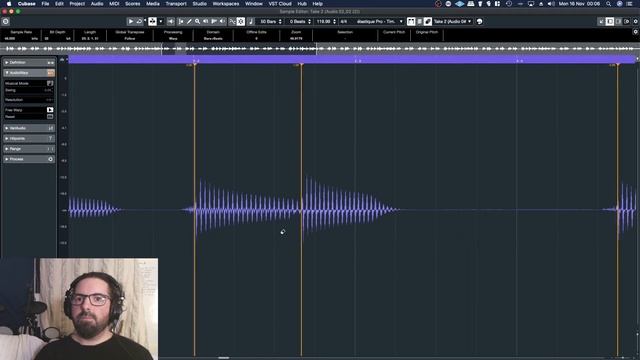Open the Workspaces menu
Image resolution: width=640 pixels, height=360 pixels.
pos(226,4)
